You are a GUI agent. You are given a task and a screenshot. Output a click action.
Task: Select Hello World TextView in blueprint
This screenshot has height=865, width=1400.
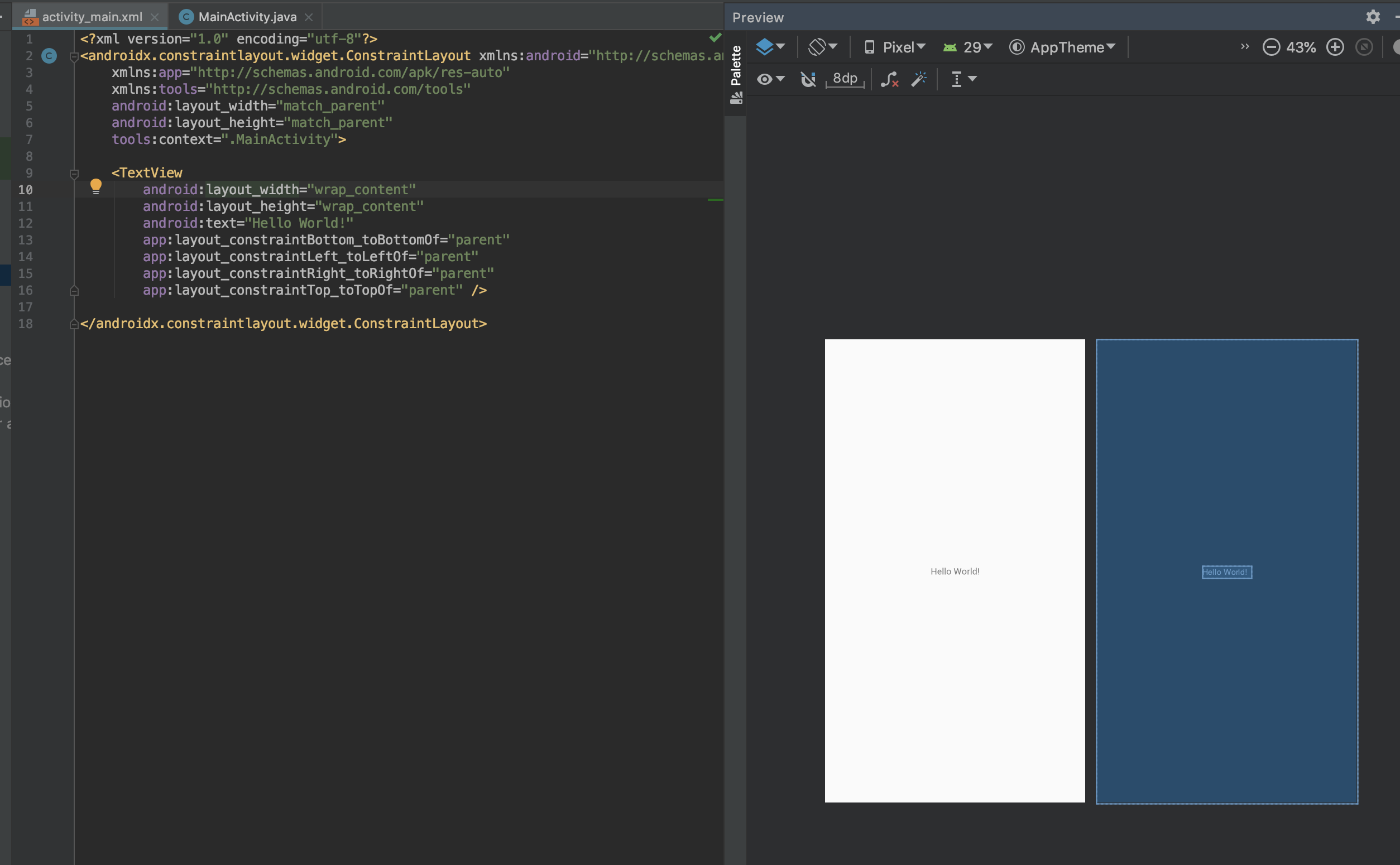(1226, 572)
